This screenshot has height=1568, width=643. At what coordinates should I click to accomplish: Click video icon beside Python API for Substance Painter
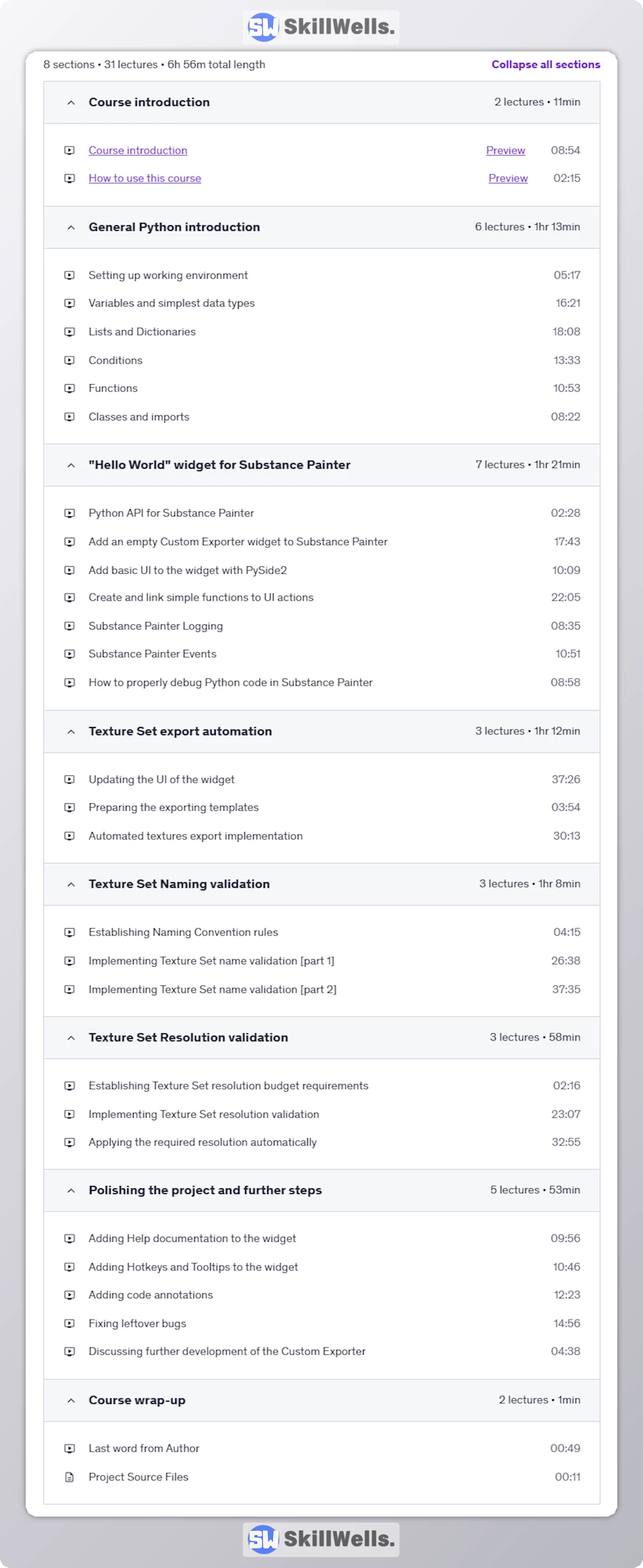[x=69, y=513]
